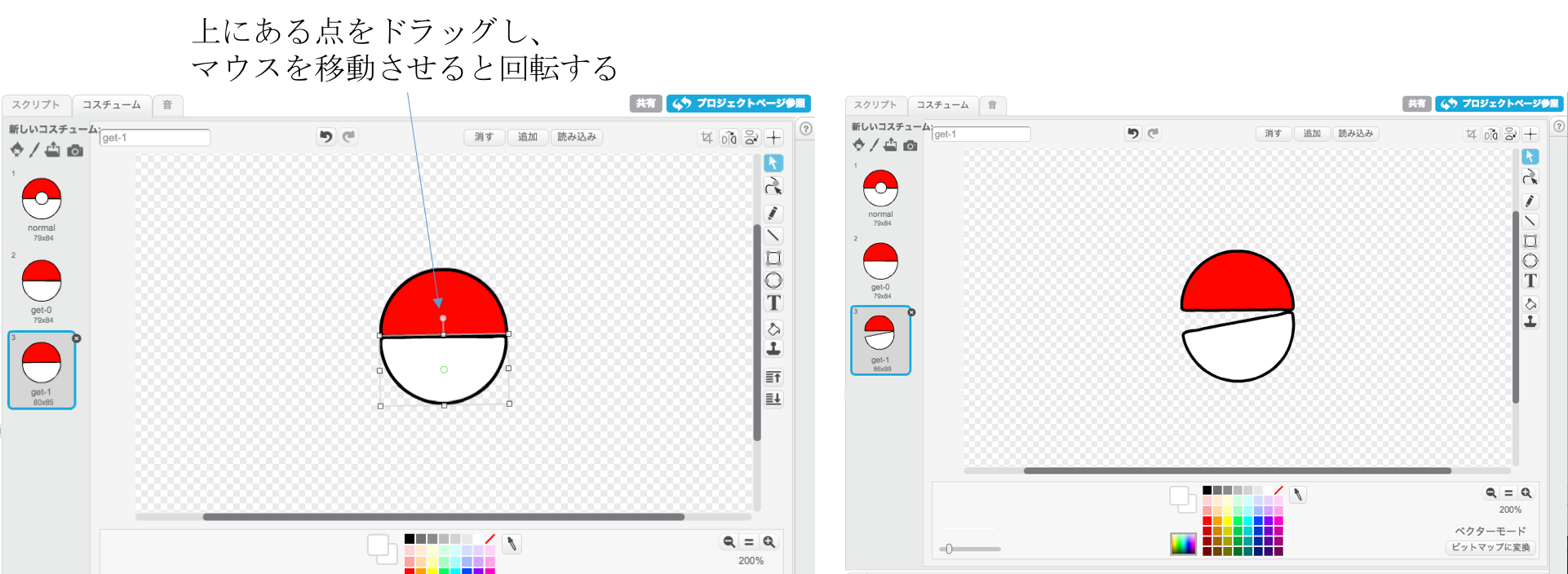Viewport: 1568px width, 574px height.
Task: Pick the eyedropper color tool in left editor
Action: click(x=512, y=544)
